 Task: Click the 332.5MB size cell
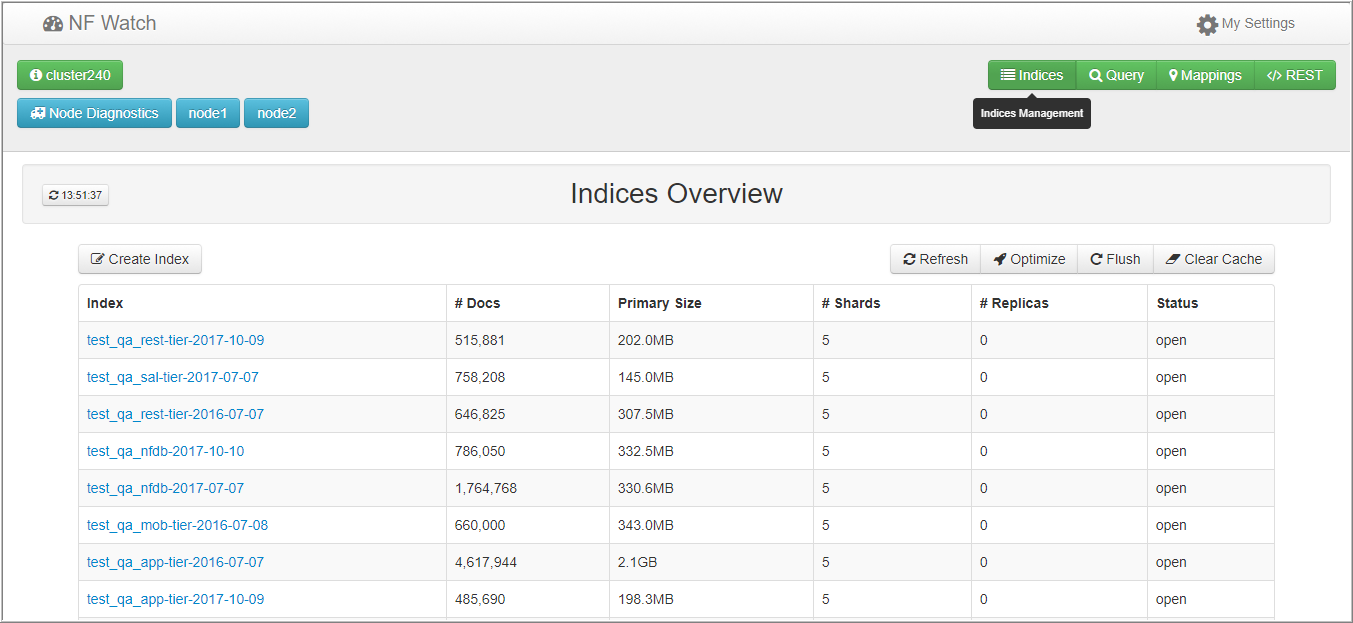[712, 451]
